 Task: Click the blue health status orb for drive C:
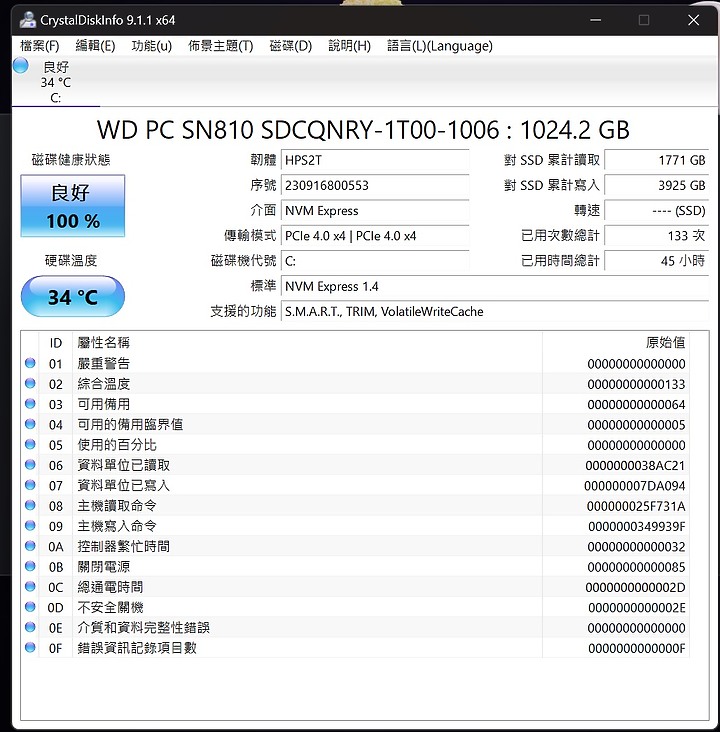[21, 65]
